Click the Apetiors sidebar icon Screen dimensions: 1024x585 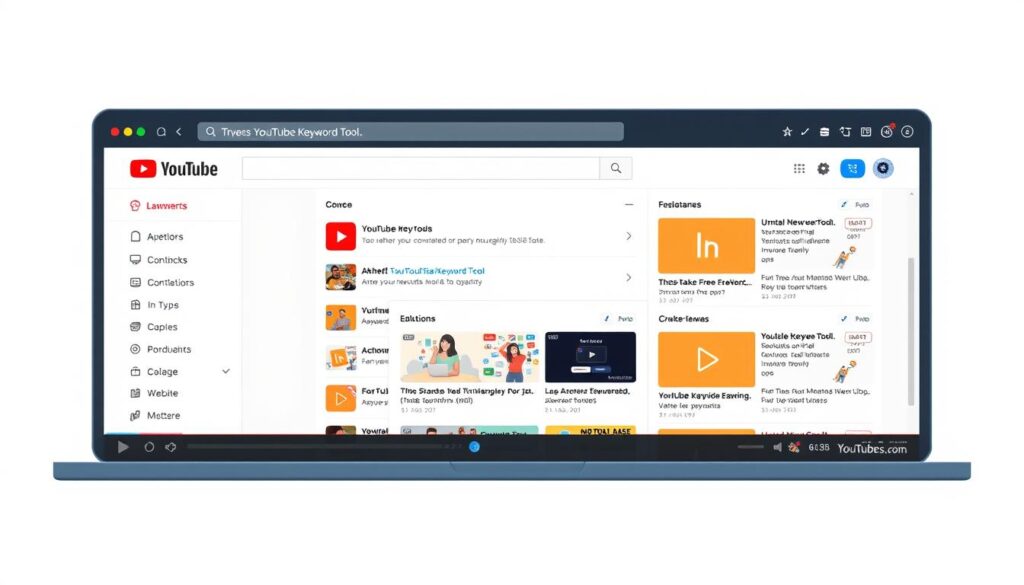tap(135, 236)
